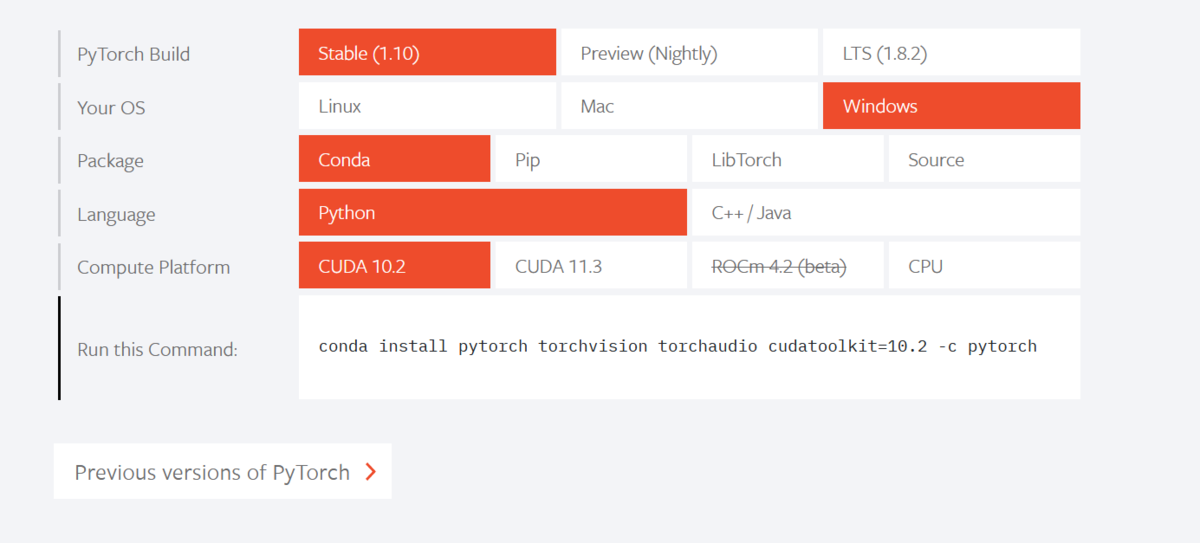Screen dimensions: 1200x543
Task: Choose CUDA 11.3 compute platform
Action: click(591, 265)
